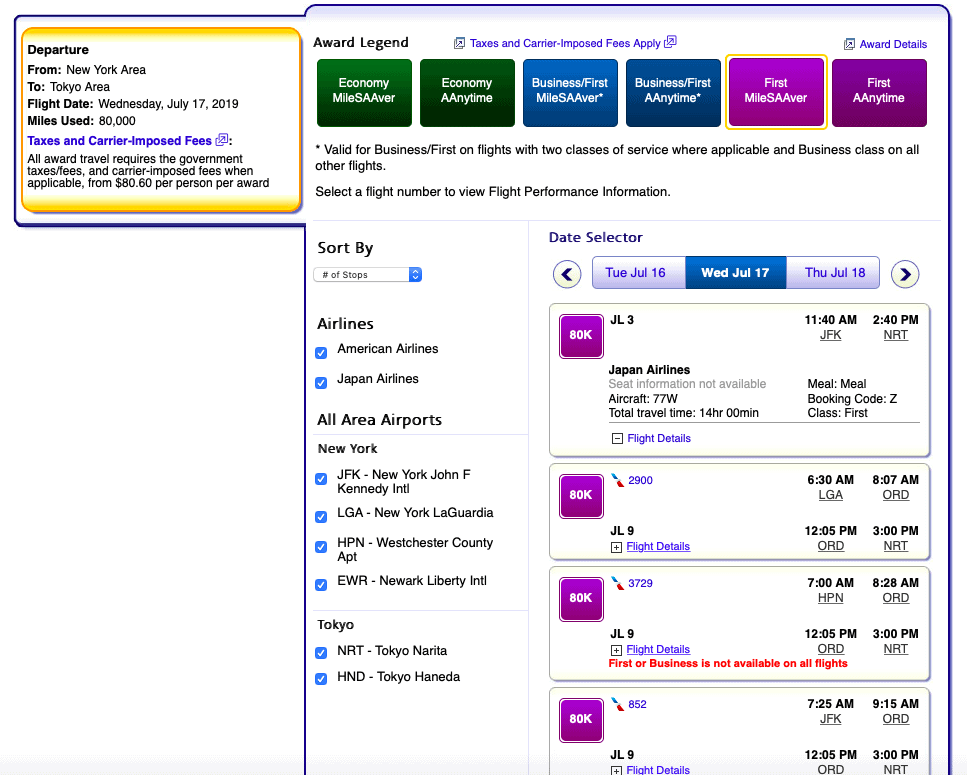This screenshot has width=967, height=775.
Task: Click the 'Flight Date: Wednesday, July 17, 2019' text
Action: click(133, 104)
